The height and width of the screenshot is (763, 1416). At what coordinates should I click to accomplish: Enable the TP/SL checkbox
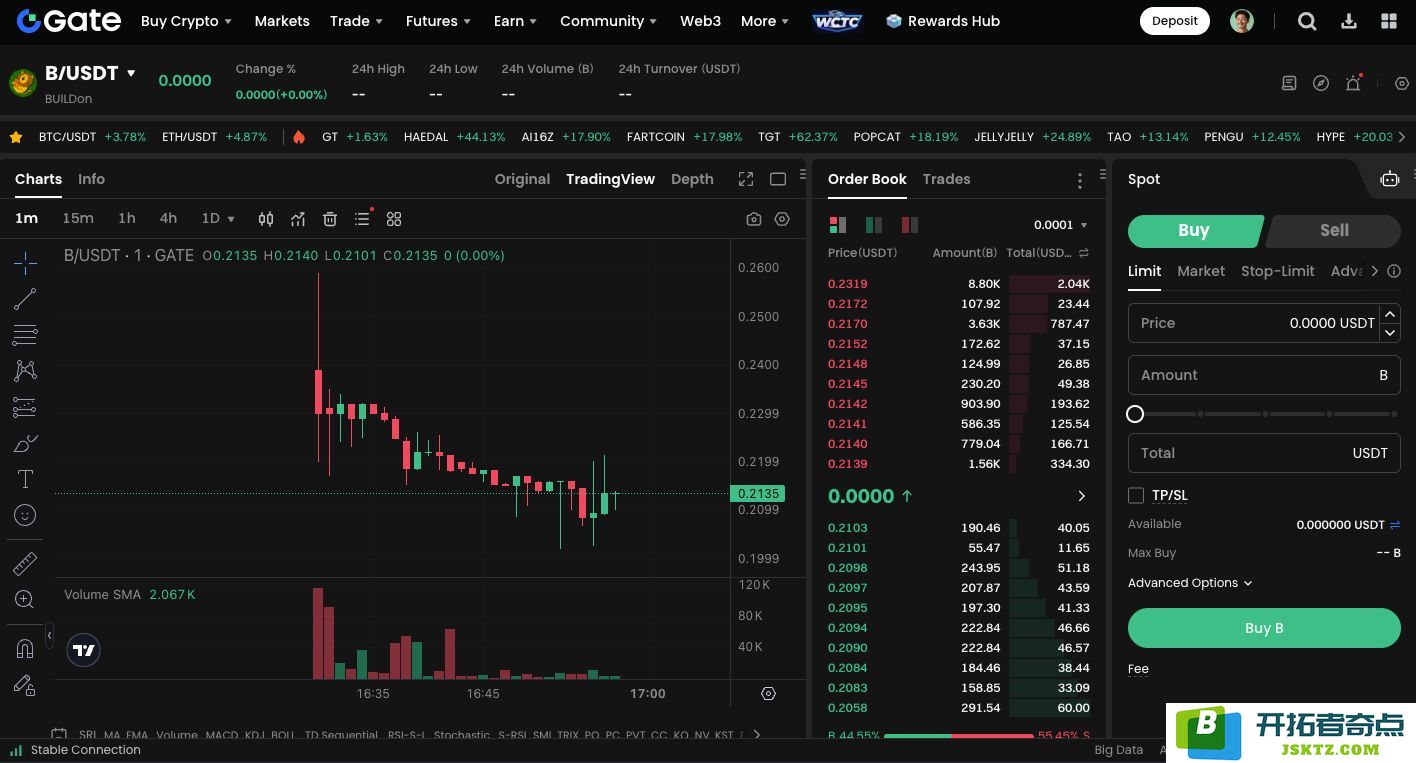[x=1136, y=495]
